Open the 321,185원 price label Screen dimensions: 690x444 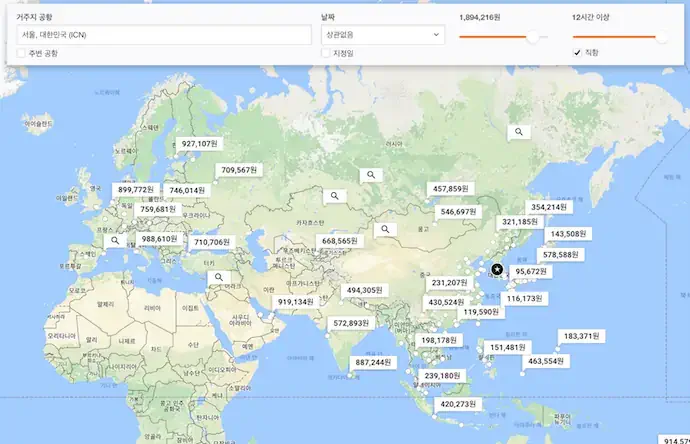520,222
